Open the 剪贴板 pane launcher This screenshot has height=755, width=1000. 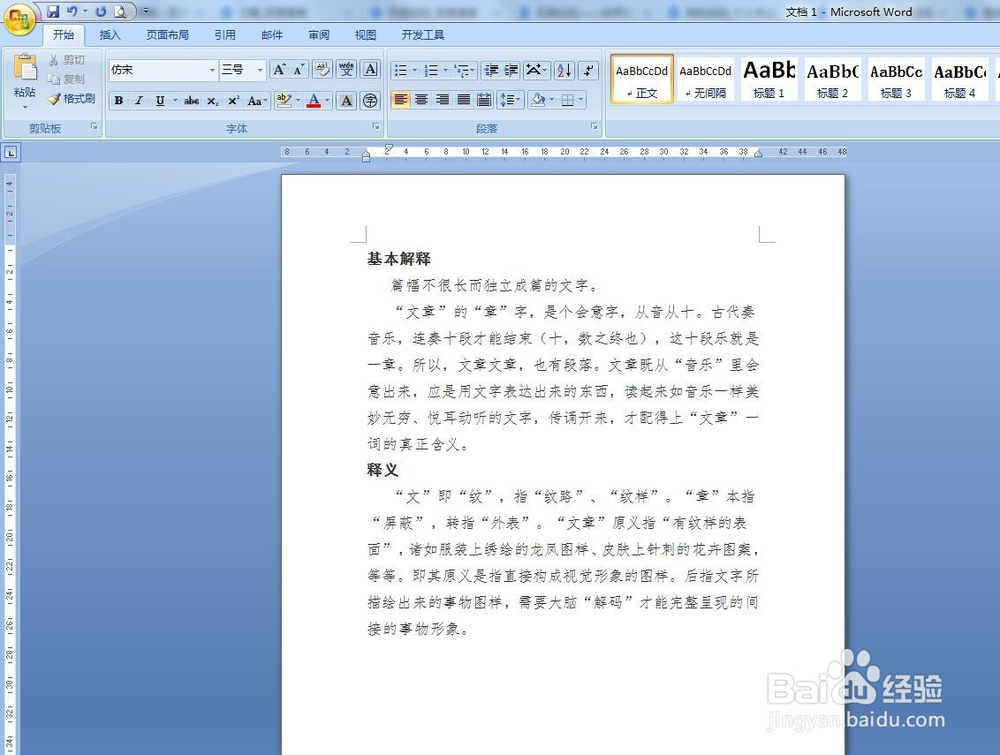tap(94, 127)
